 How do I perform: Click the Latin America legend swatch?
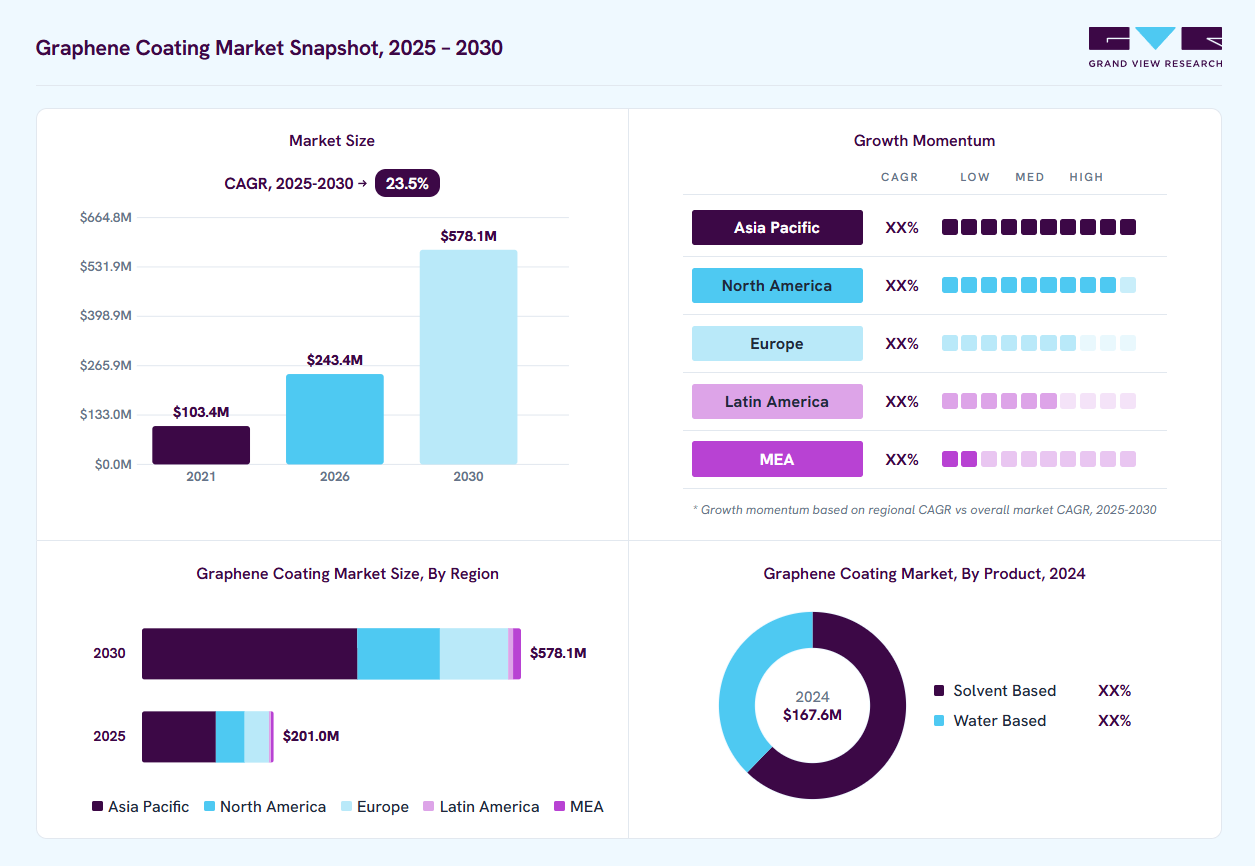[429, 806]
